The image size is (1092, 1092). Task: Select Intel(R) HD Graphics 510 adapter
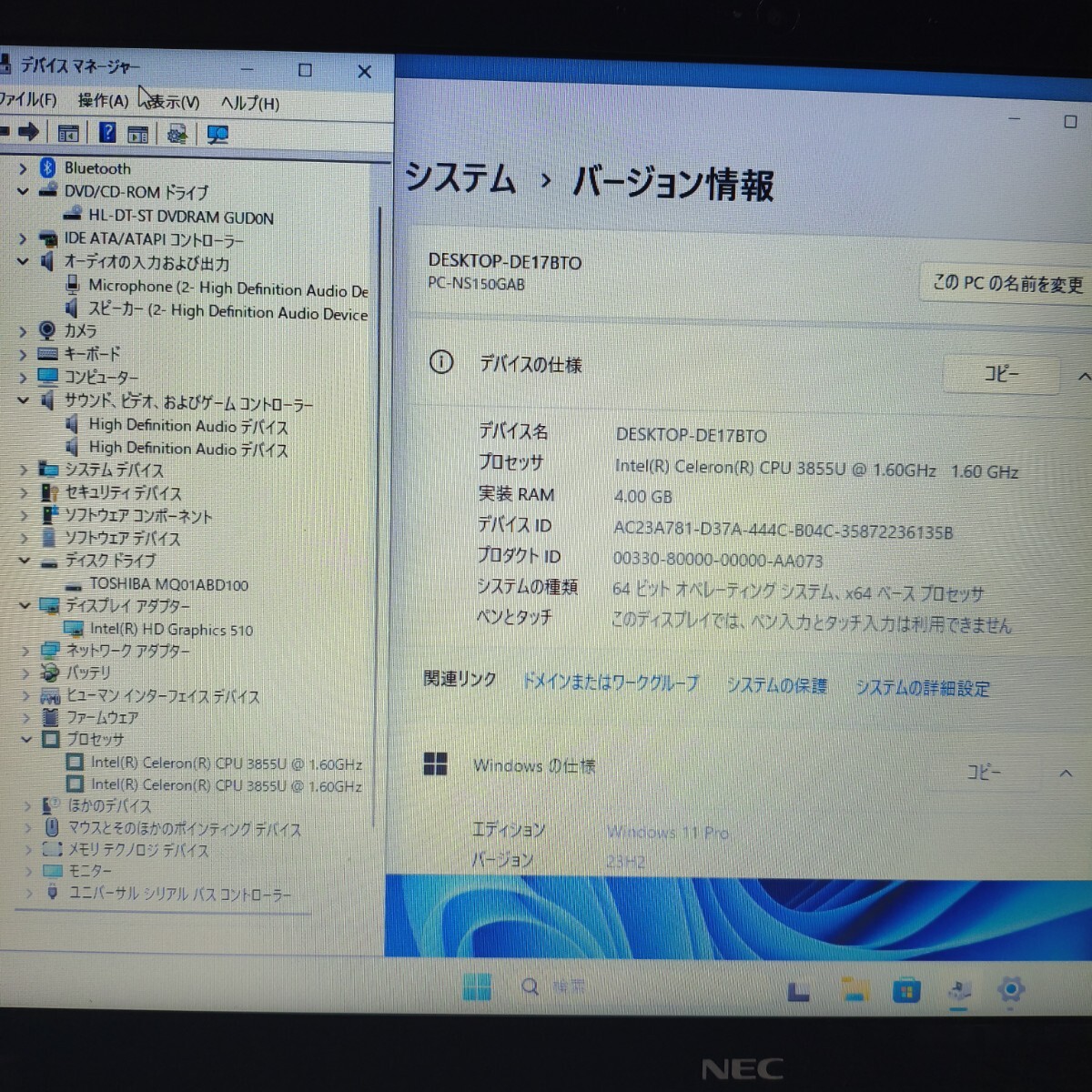[171, 629]
